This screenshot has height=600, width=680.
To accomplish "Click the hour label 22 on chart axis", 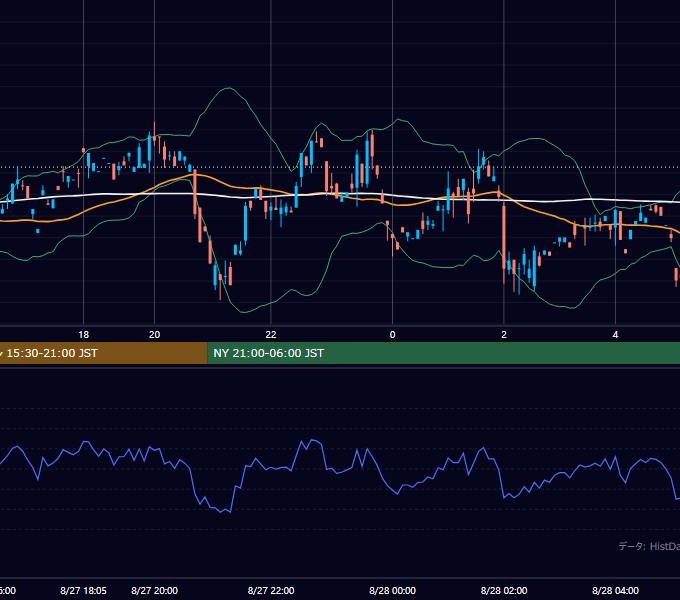I will (x=271, y=334).
